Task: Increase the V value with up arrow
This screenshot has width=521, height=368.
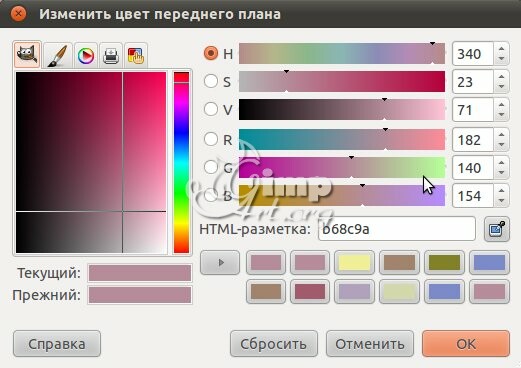Action: tap(501, 105)
